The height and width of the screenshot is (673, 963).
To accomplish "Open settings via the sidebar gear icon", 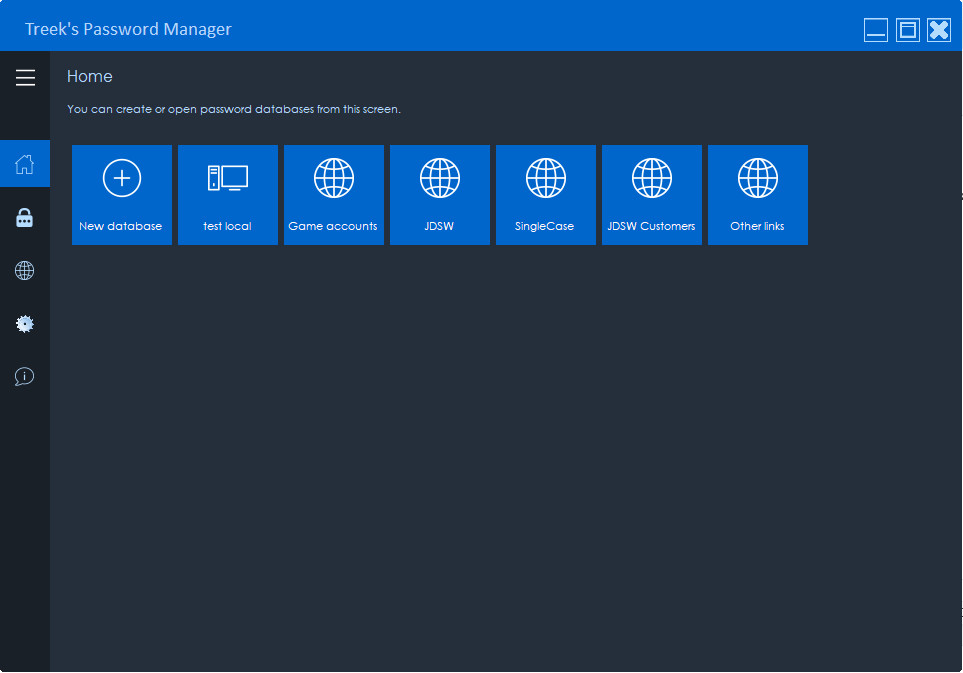I will pos(25,324).
